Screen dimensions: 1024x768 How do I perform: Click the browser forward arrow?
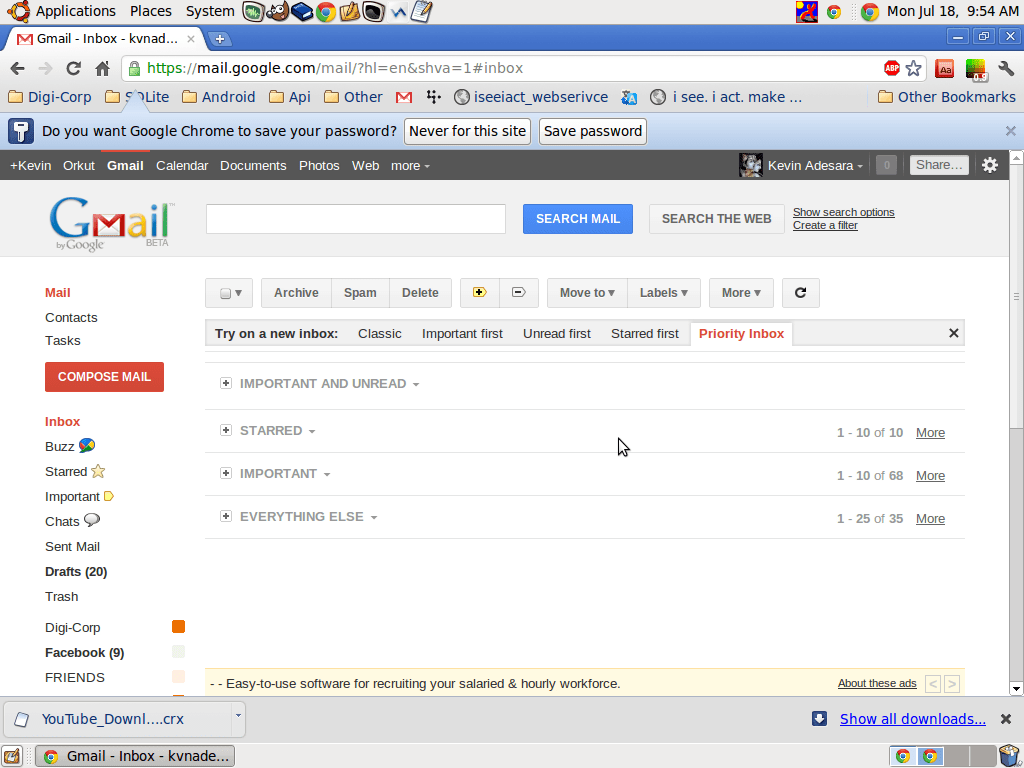45,68
